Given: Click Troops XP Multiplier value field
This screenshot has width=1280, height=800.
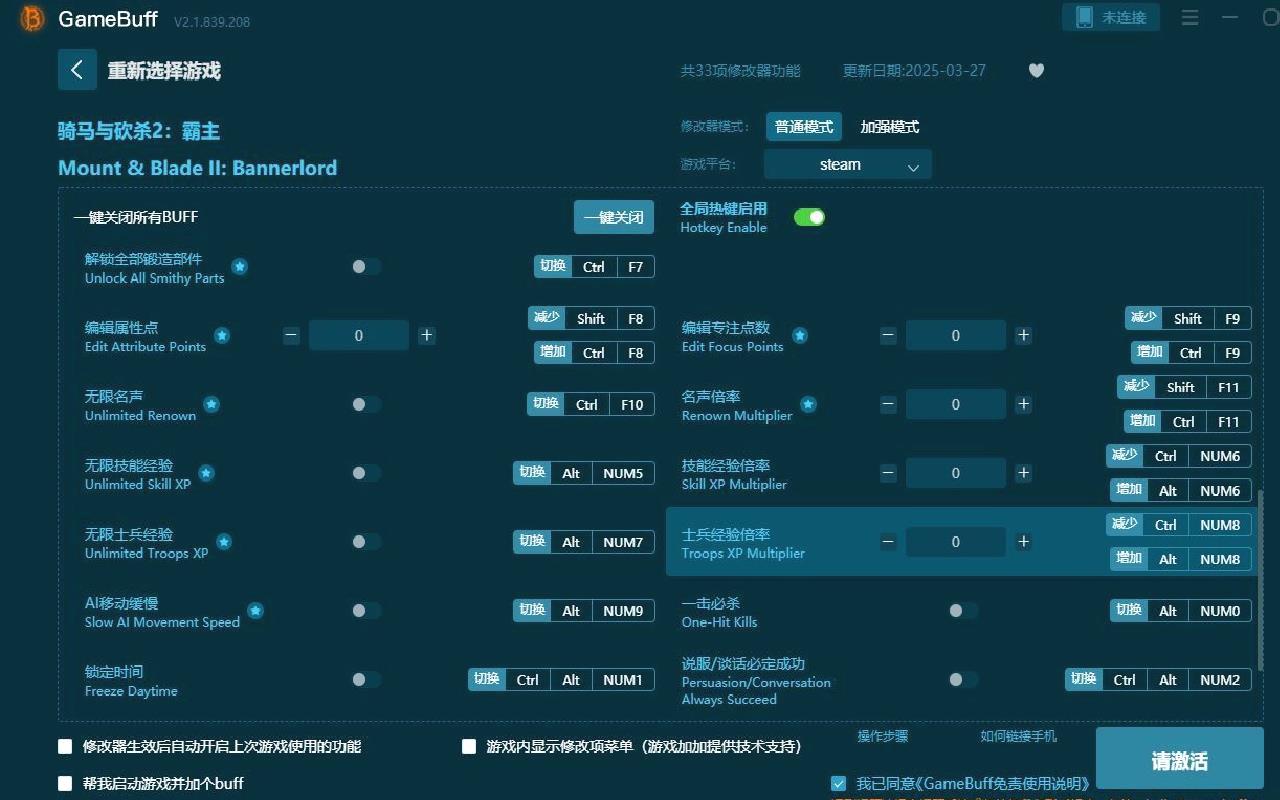Looking at the screenshot, I should point(956,542).
